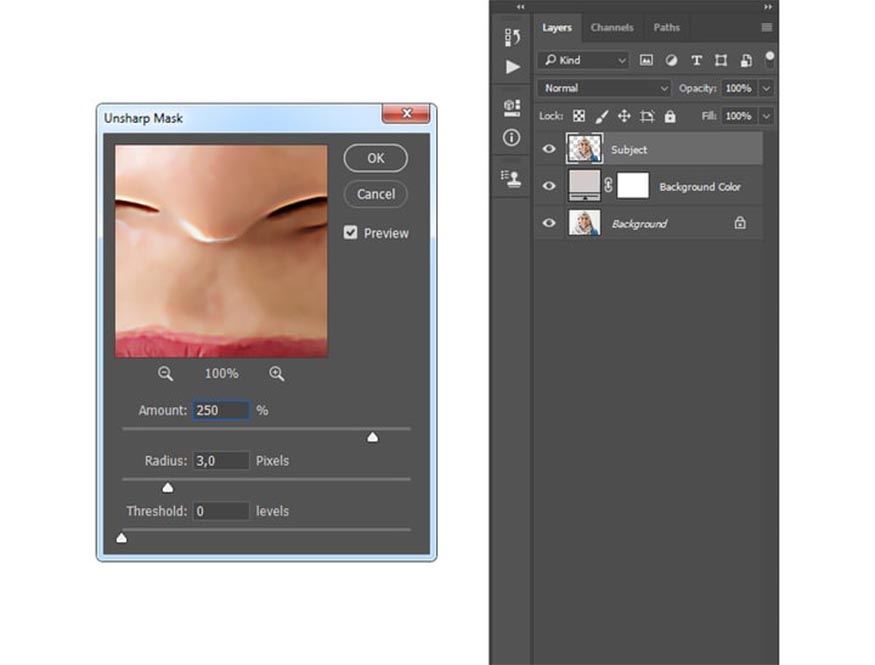Select the Layers tab
This screenshot has width=875, height=665.
point(557,27)
